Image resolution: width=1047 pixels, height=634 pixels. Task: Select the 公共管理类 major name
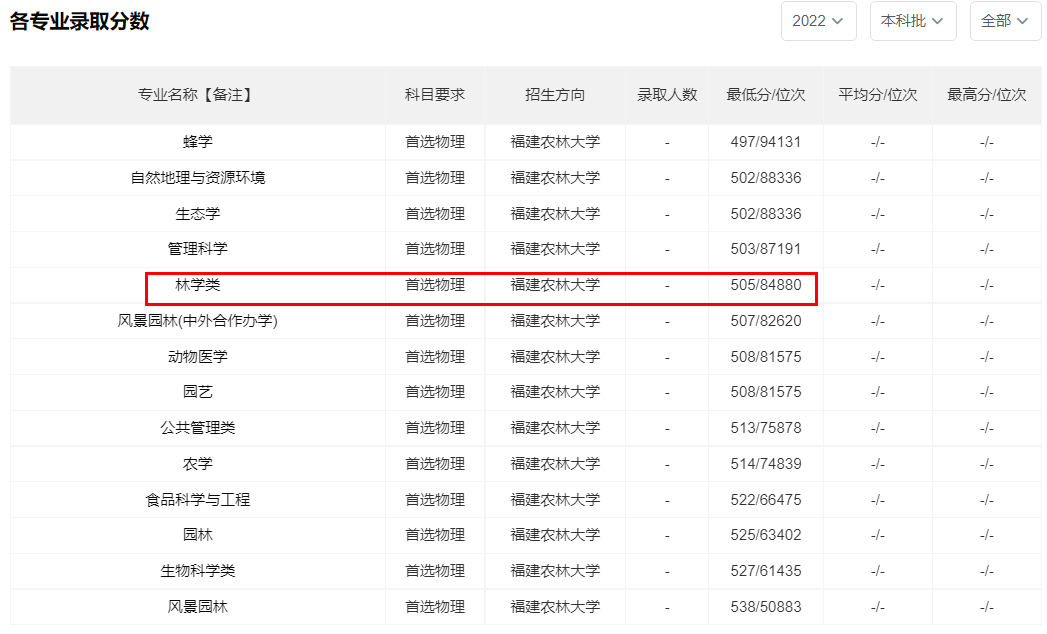coord(197,428)
